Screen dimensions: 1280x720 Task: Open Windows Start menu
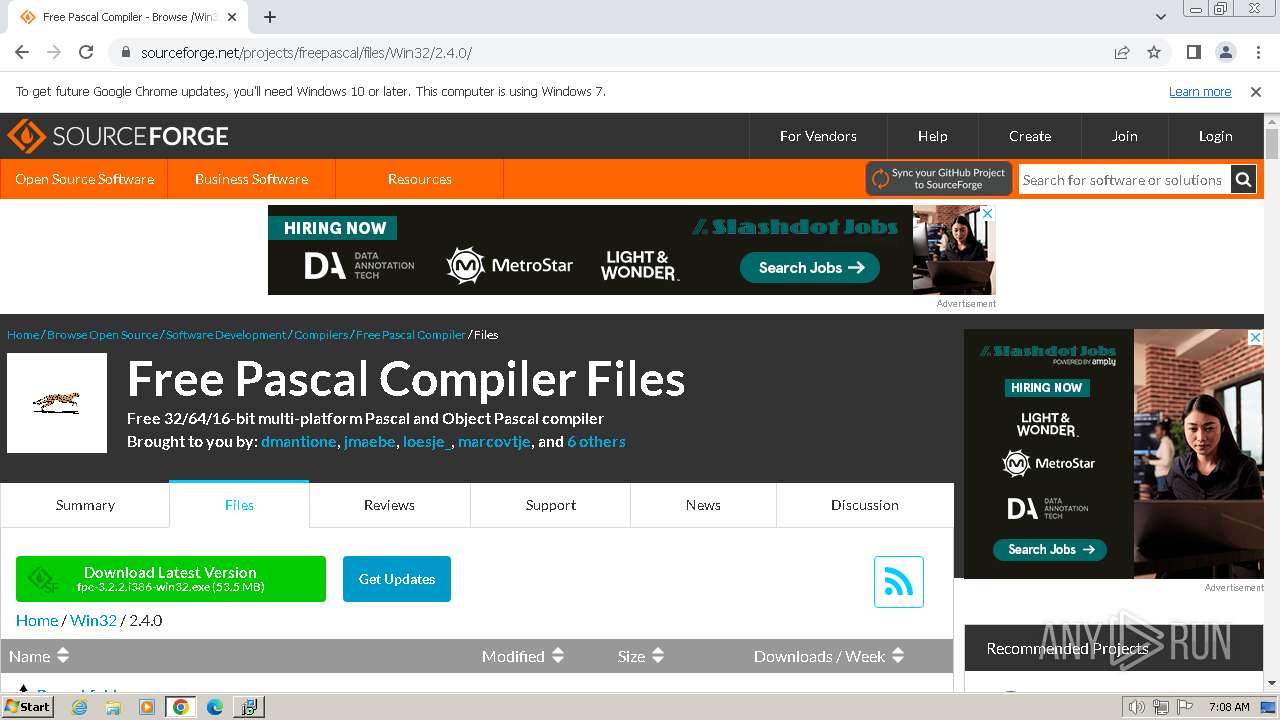pos(28,706)
